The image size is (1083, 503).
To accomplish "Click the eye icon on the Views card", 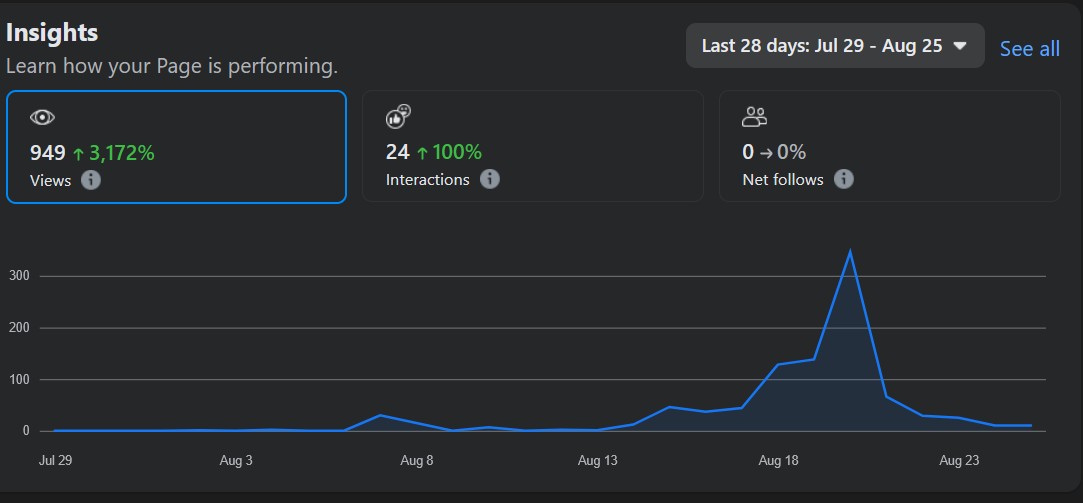I will [42, 117].
